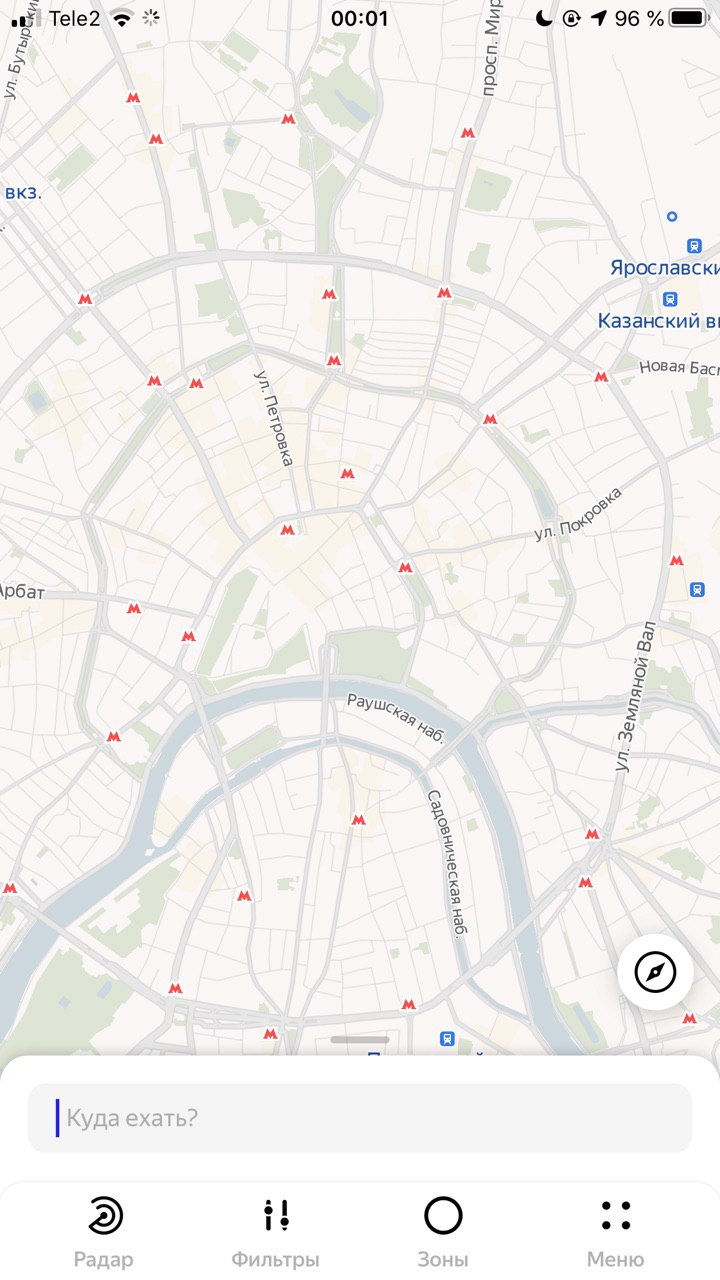Select the railway icon below Казанский label

(x=669, y=298)
